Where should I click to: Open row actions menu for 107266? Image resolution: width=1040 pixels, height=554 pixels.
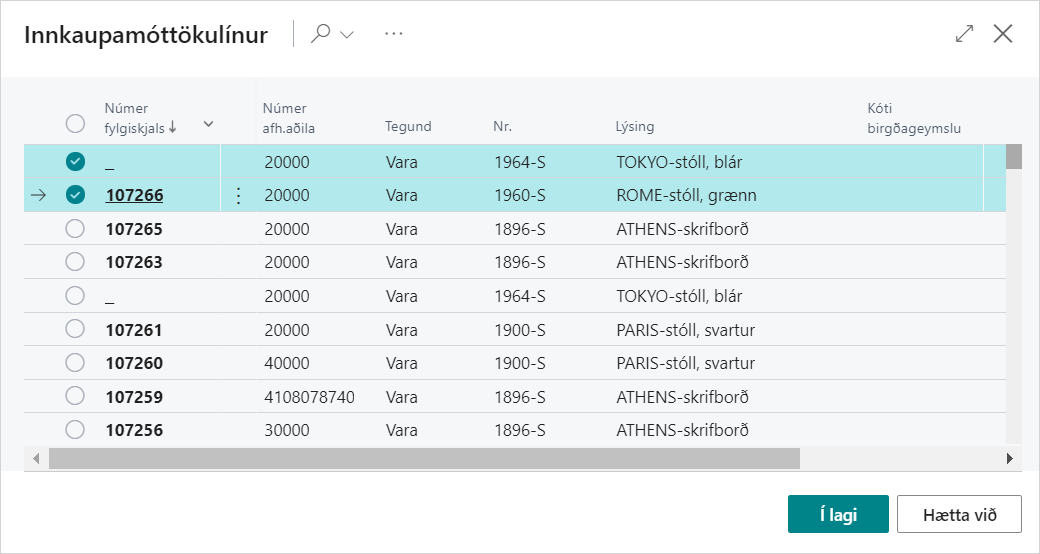click(238, 196)
